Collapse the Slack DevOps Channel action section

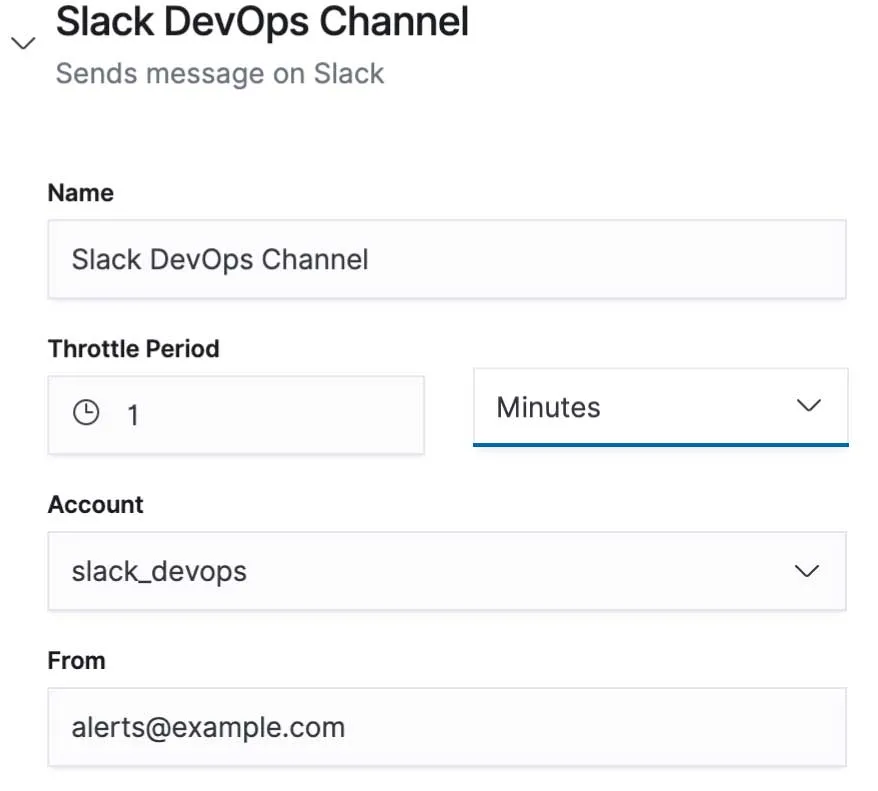point(22,43)
